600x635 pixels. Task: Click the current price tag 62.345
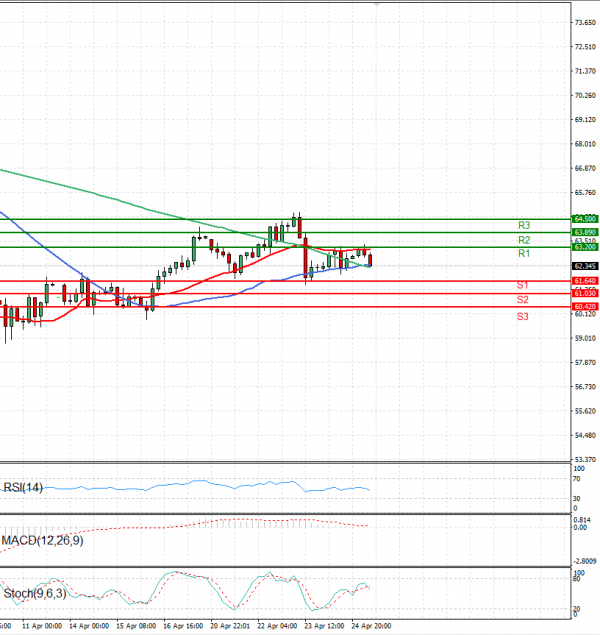point(584,266)
